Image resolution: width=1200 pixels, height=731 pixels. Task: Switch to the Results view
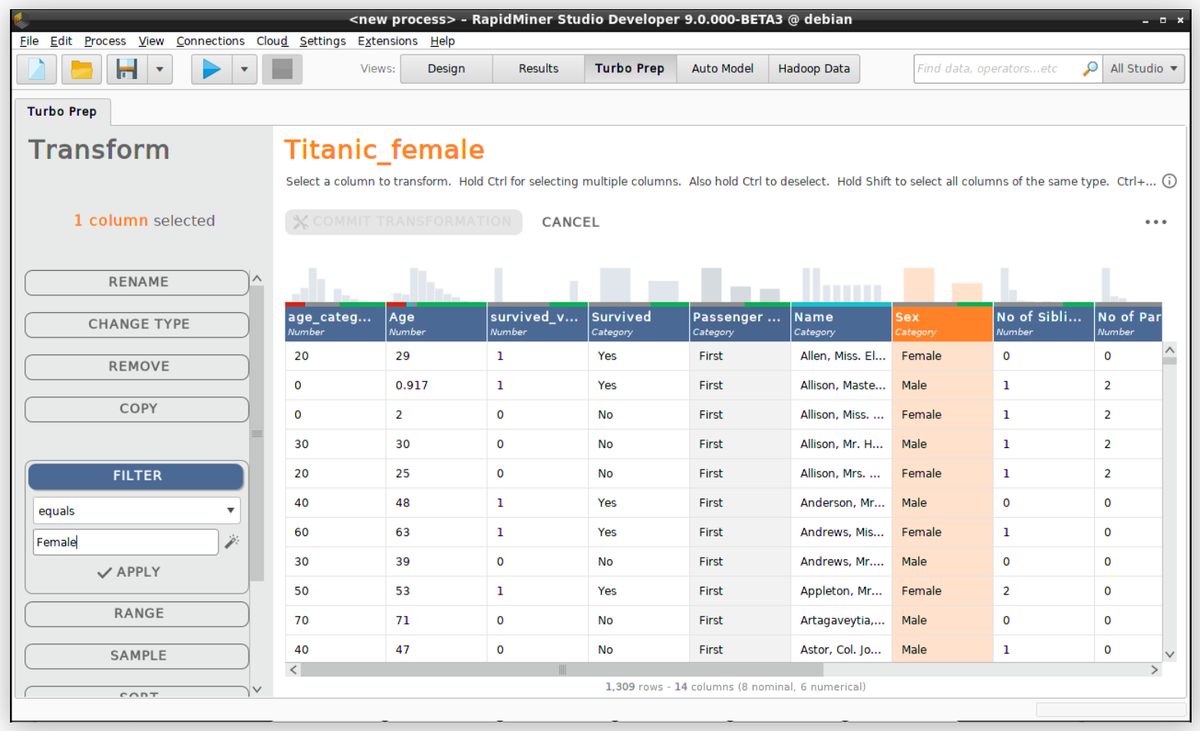[x=538, y=69]
